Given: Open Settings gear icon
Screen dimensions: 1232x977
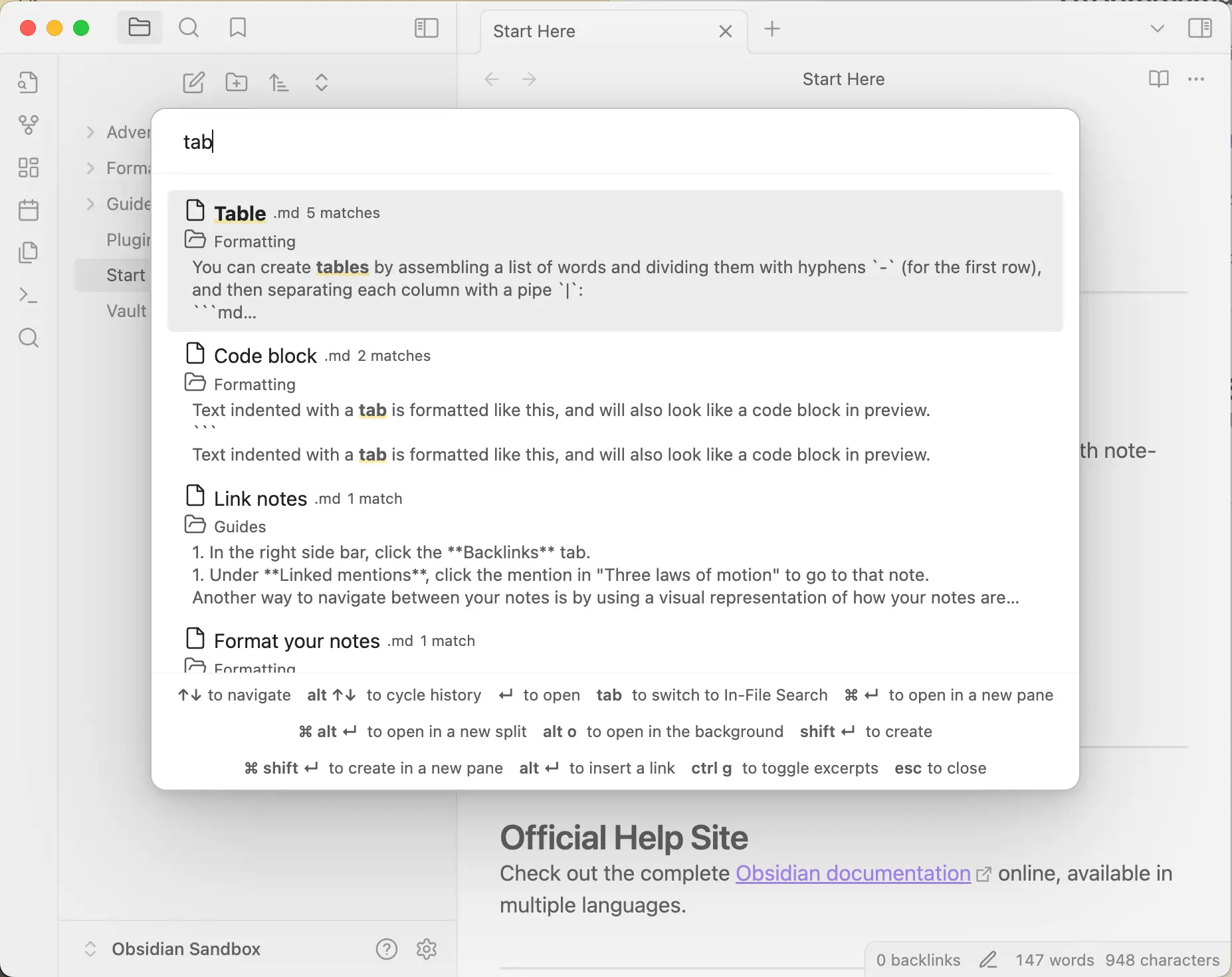Looking at the screenshot, I should tap(427, 949).
